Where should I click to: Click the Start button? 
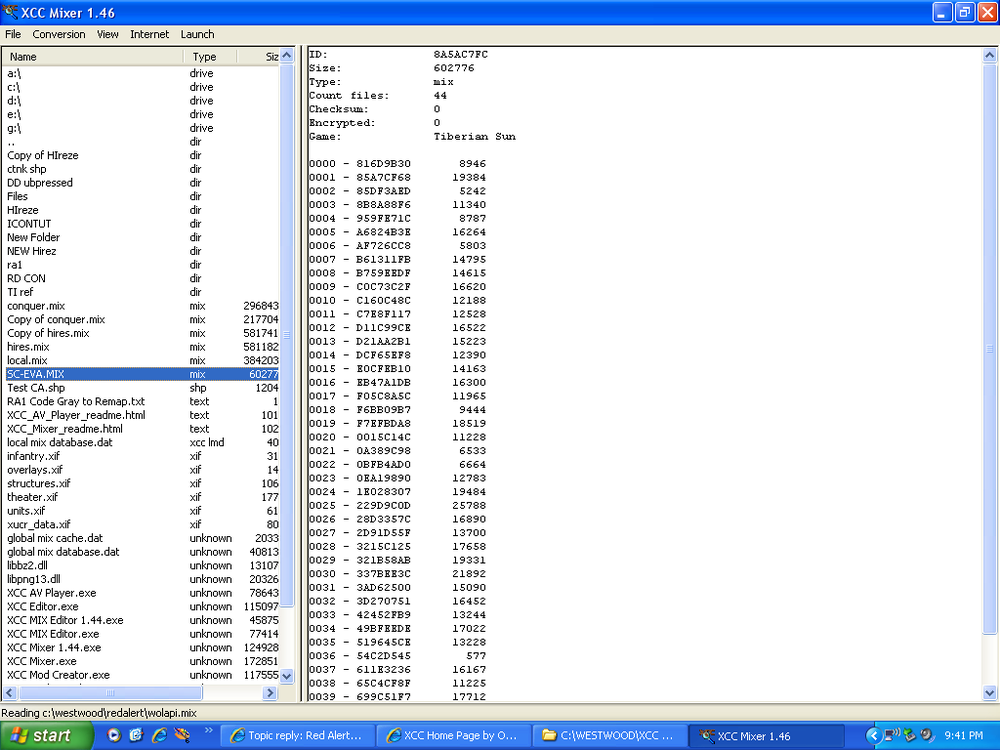tap(47, 735)
